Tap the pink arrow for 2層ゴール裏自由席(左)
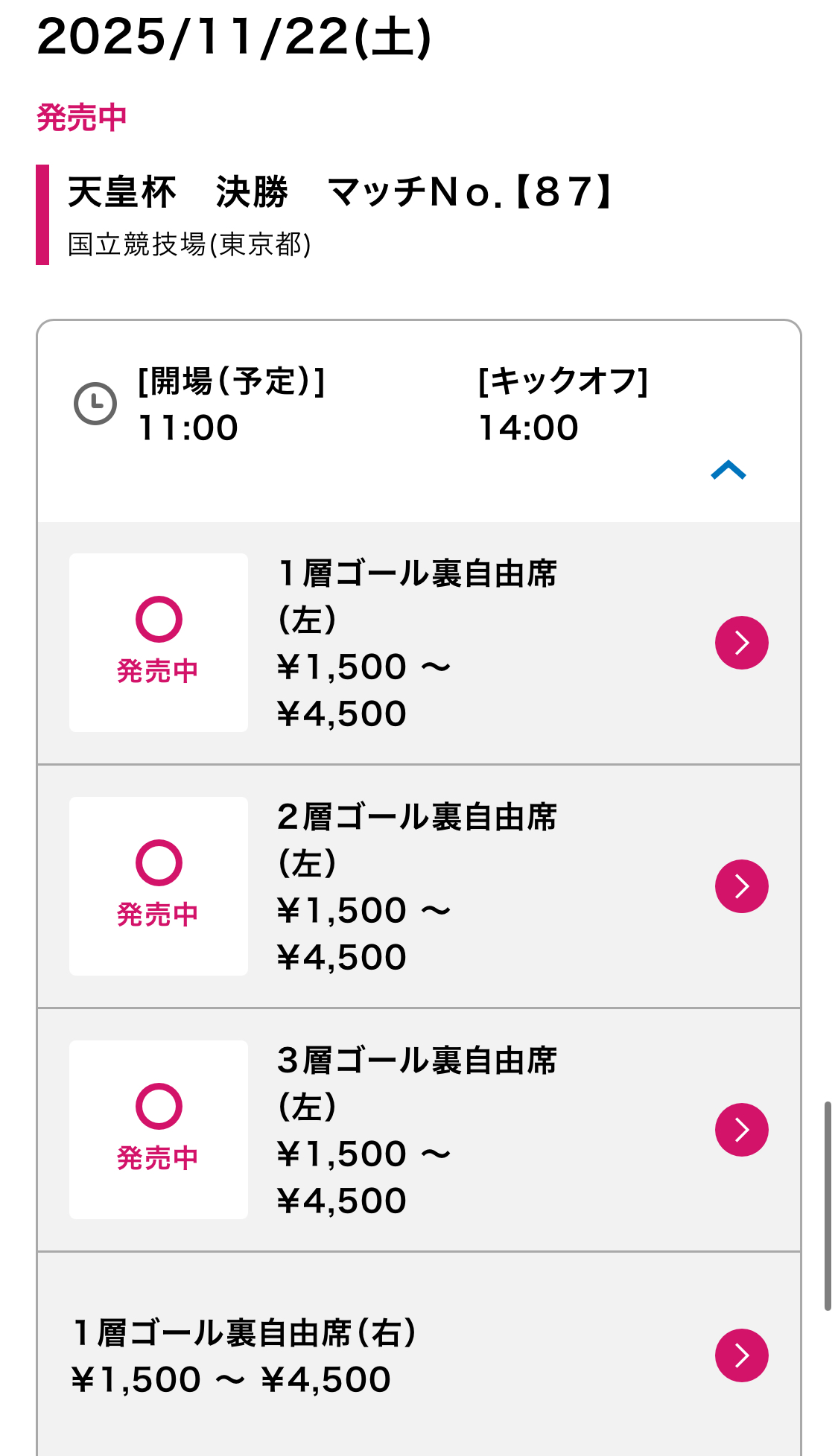The height and width of the screenshot is (1456, 838). [x=741, y=886]
